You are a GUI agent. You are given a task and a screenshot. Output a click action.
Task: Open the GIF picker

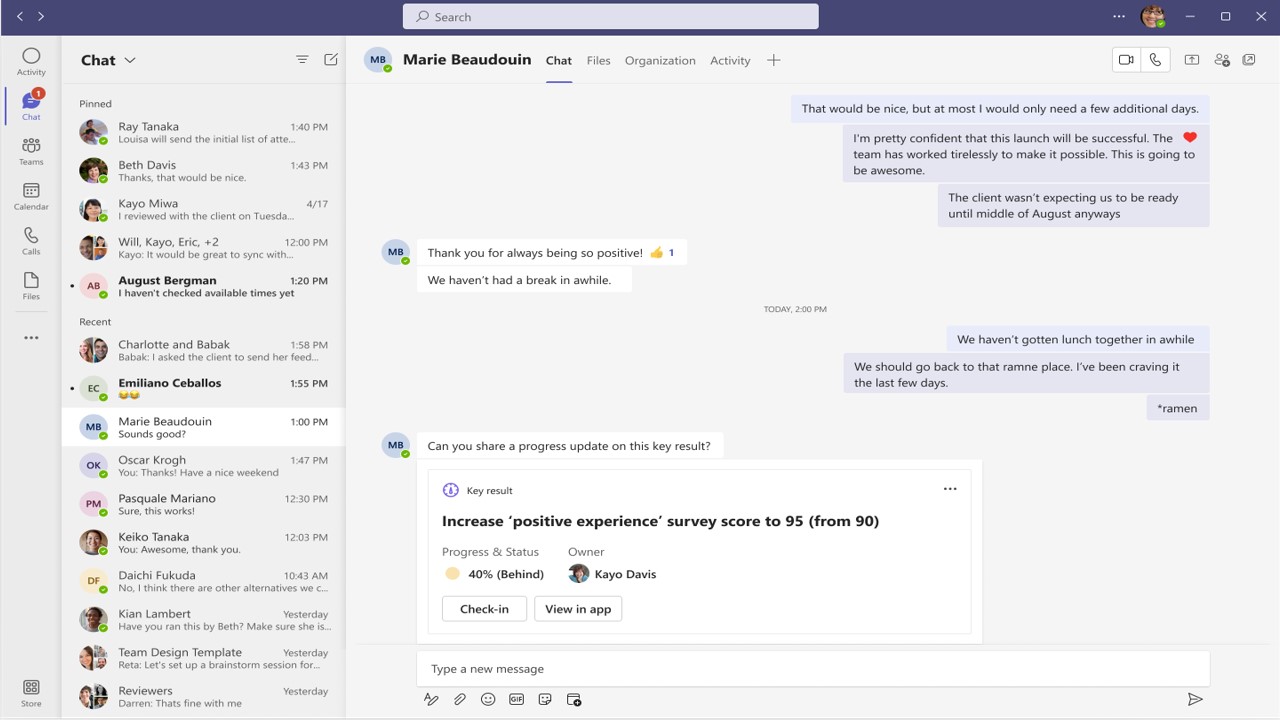click(x=516, y=700)
